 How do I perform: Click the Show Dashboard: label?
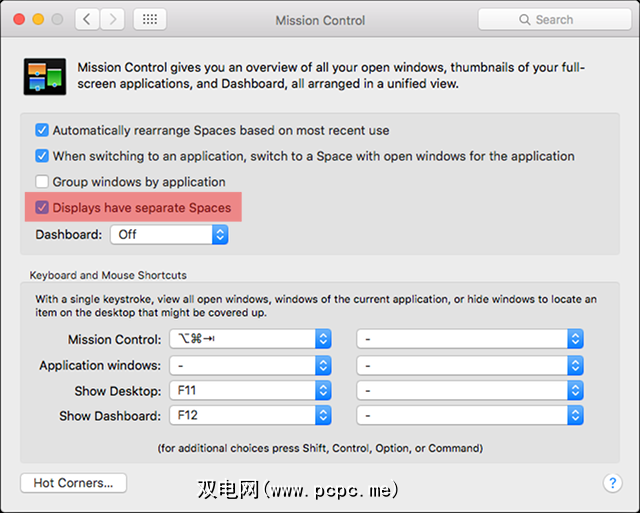110,416
